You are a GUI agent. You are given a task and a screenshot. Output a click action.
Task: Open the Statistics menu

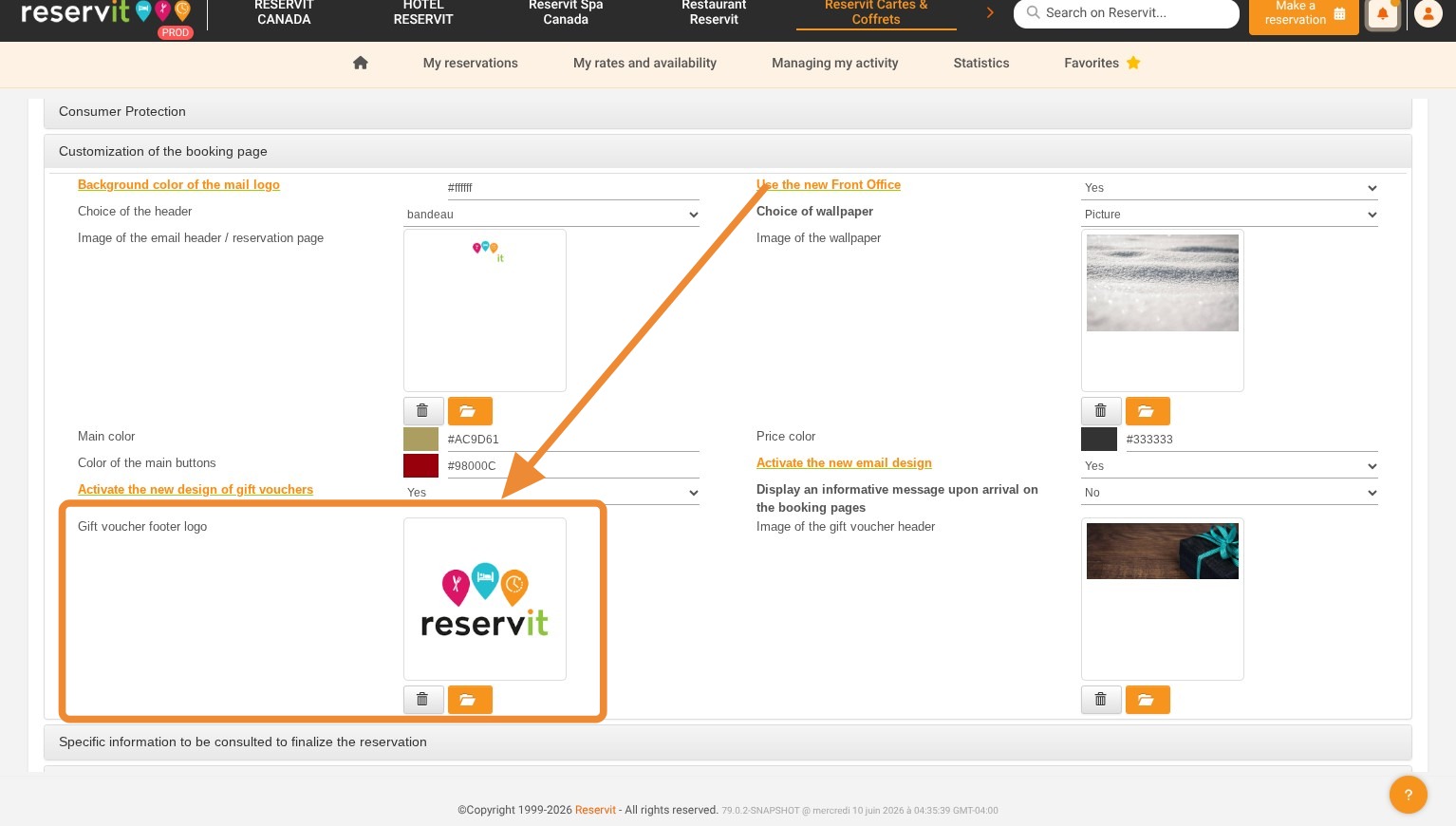pyautogui.click(x=981, y=63)
